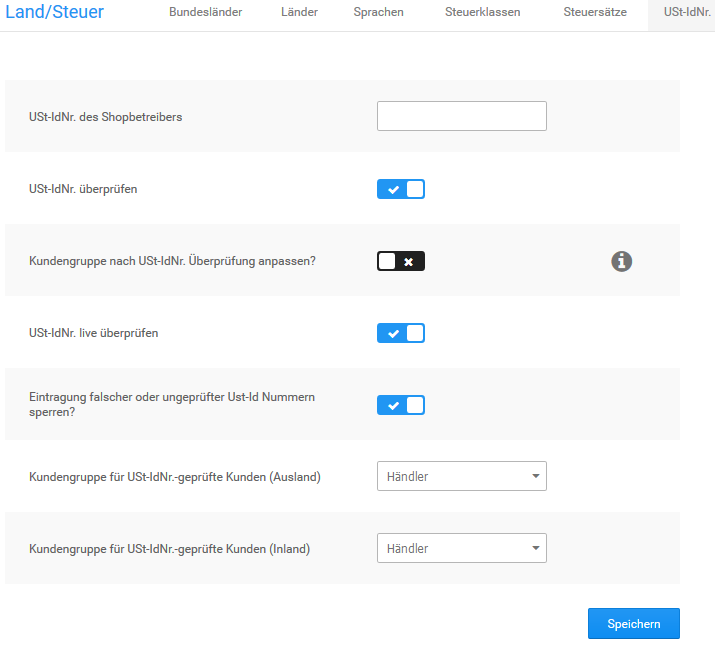Viewport: 715px width, 661px height.
Task: Toggle 'Eintragung falscher Ust-Id Nummern sperren' switch
Action: (401, 405)
